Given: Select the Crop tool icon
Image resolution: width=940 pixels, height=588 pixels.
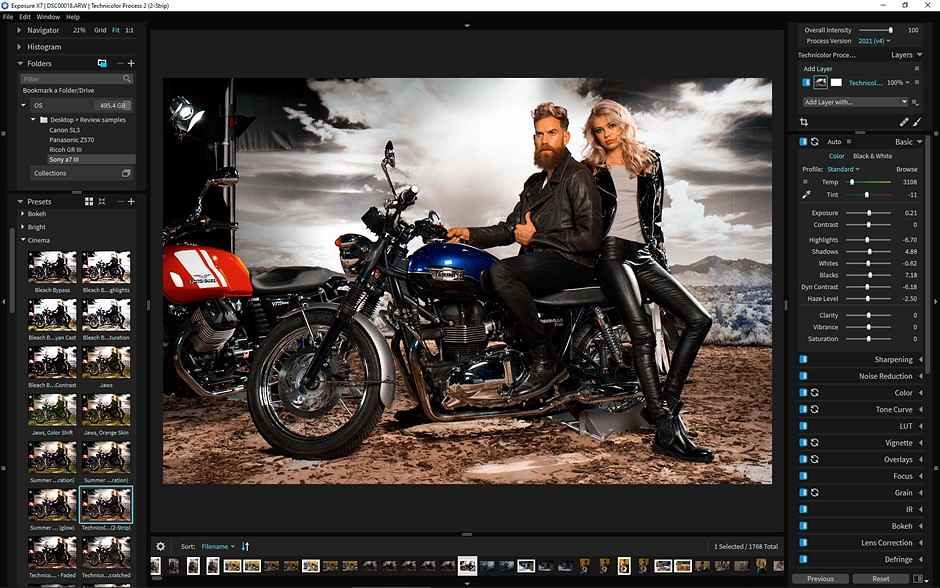Looking at the screenshot, I should coord(804,122).
